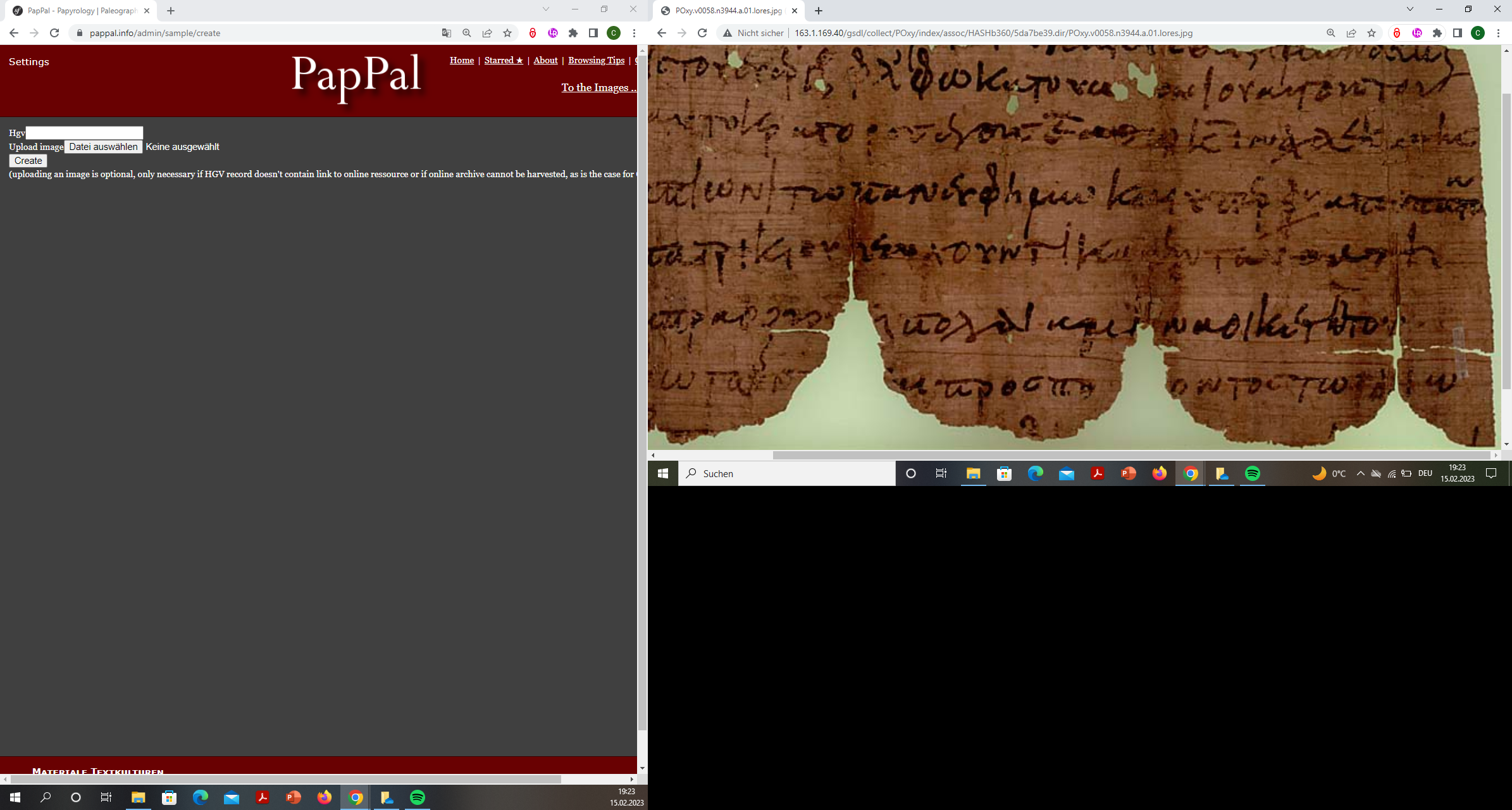Screen dimensions: 1512x810
Task: Open the extensions puzzle icon in the PapPal window
Action: [x=573, y=33]
